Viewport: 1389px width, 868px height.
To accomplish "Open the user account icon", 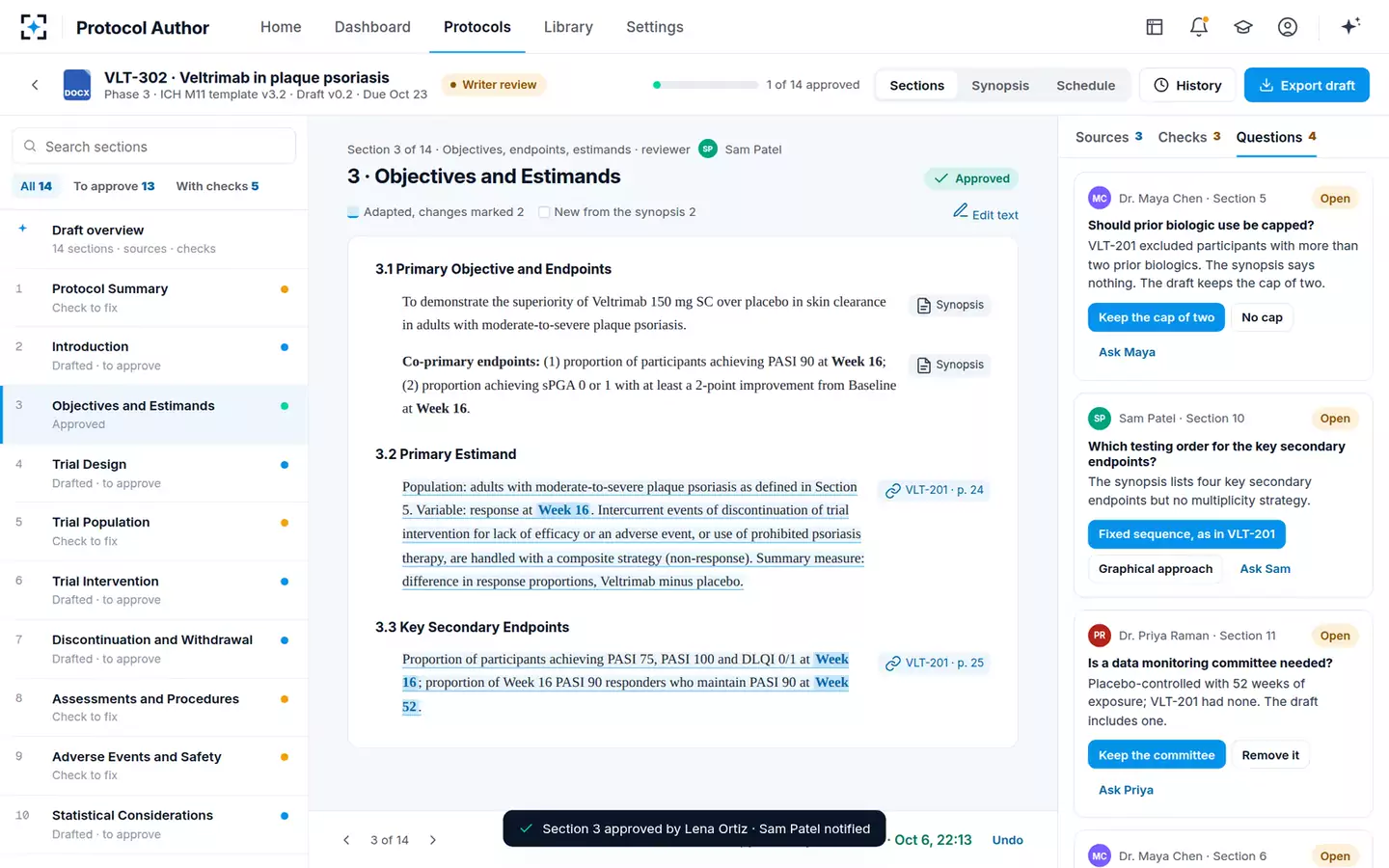I will 1288,27.
